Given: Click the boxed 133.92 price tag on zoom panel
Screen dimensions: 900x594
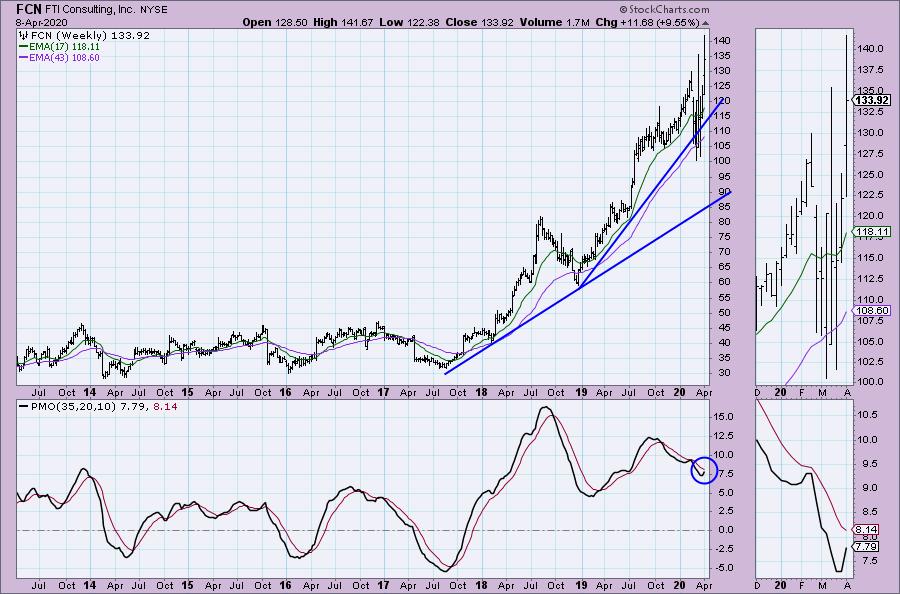Looking at the screenshot, I should (871, 100).
